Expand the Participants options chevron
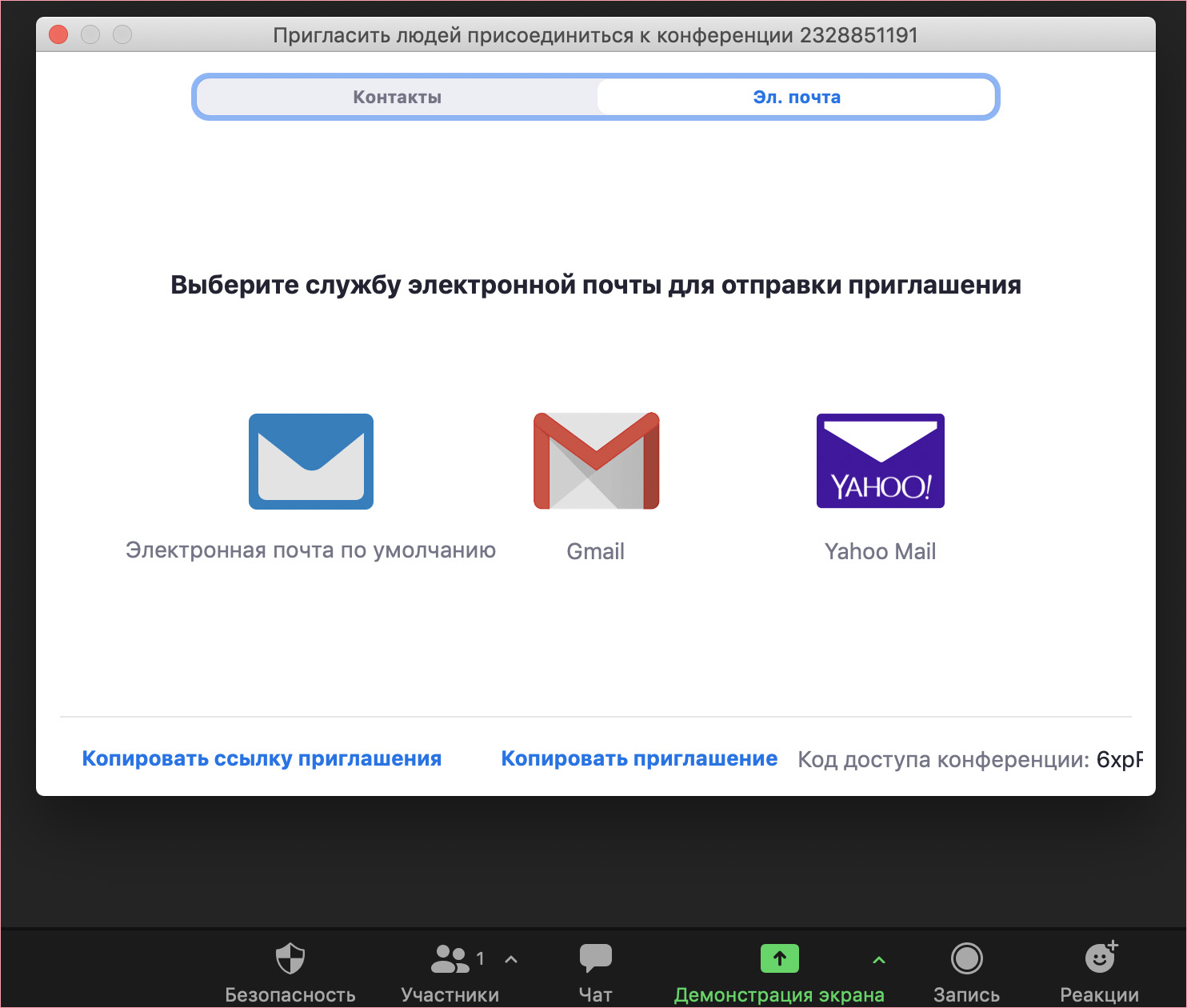 point(512,959)
